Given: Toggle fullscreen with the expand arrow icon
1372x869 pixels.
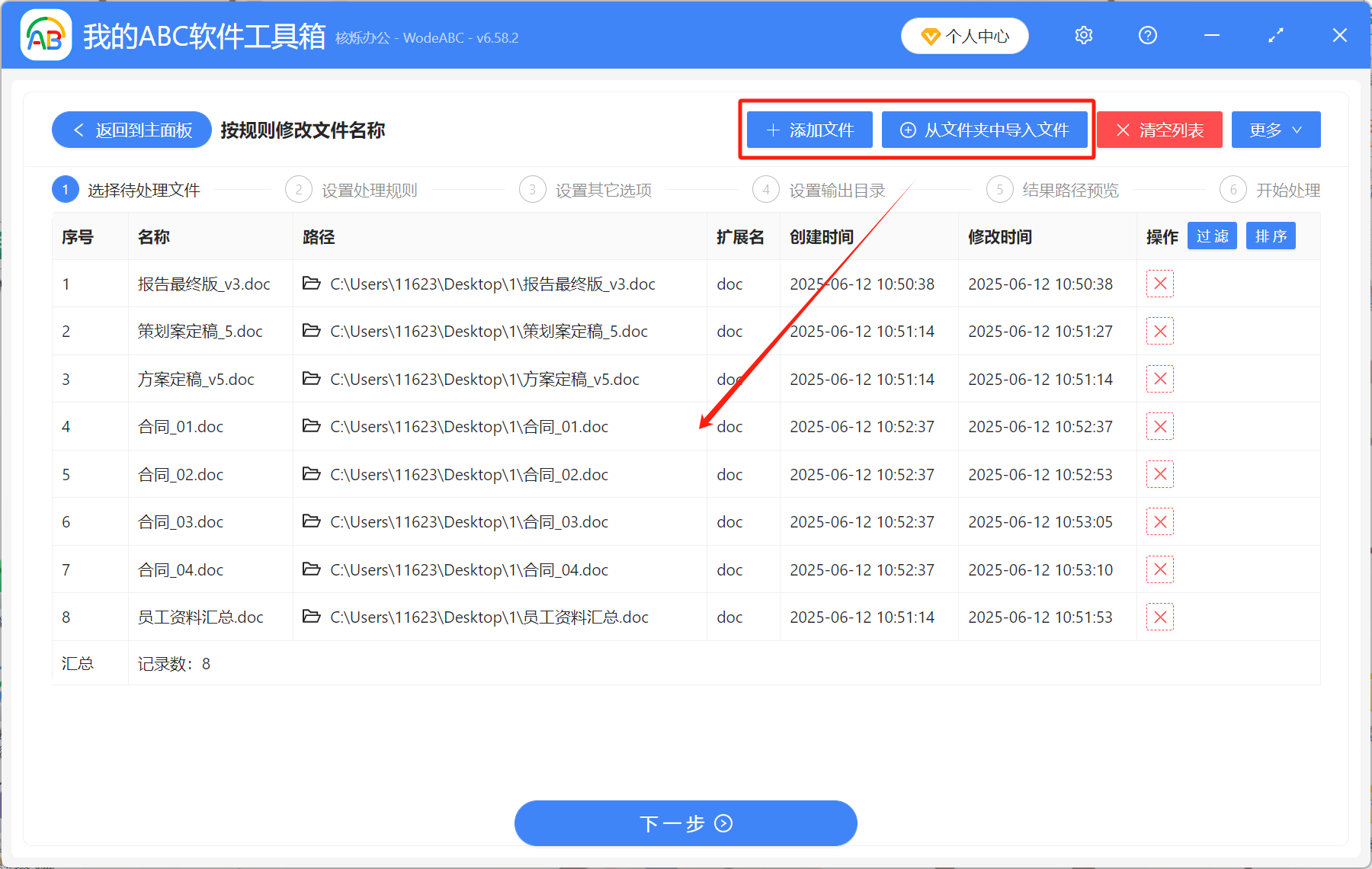Looking at the screenshot, I should [x=1274, y=35].
